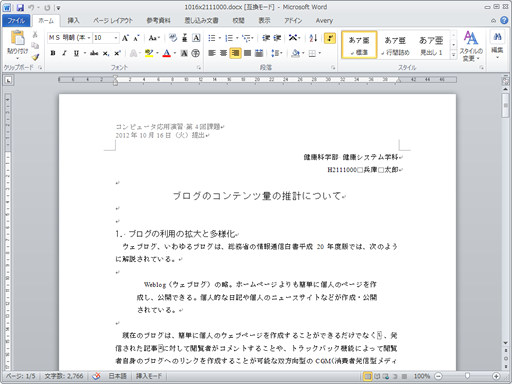Click Increase Indent icon
Viewport: 512px width, 384px height.
[x=277, y=38]
